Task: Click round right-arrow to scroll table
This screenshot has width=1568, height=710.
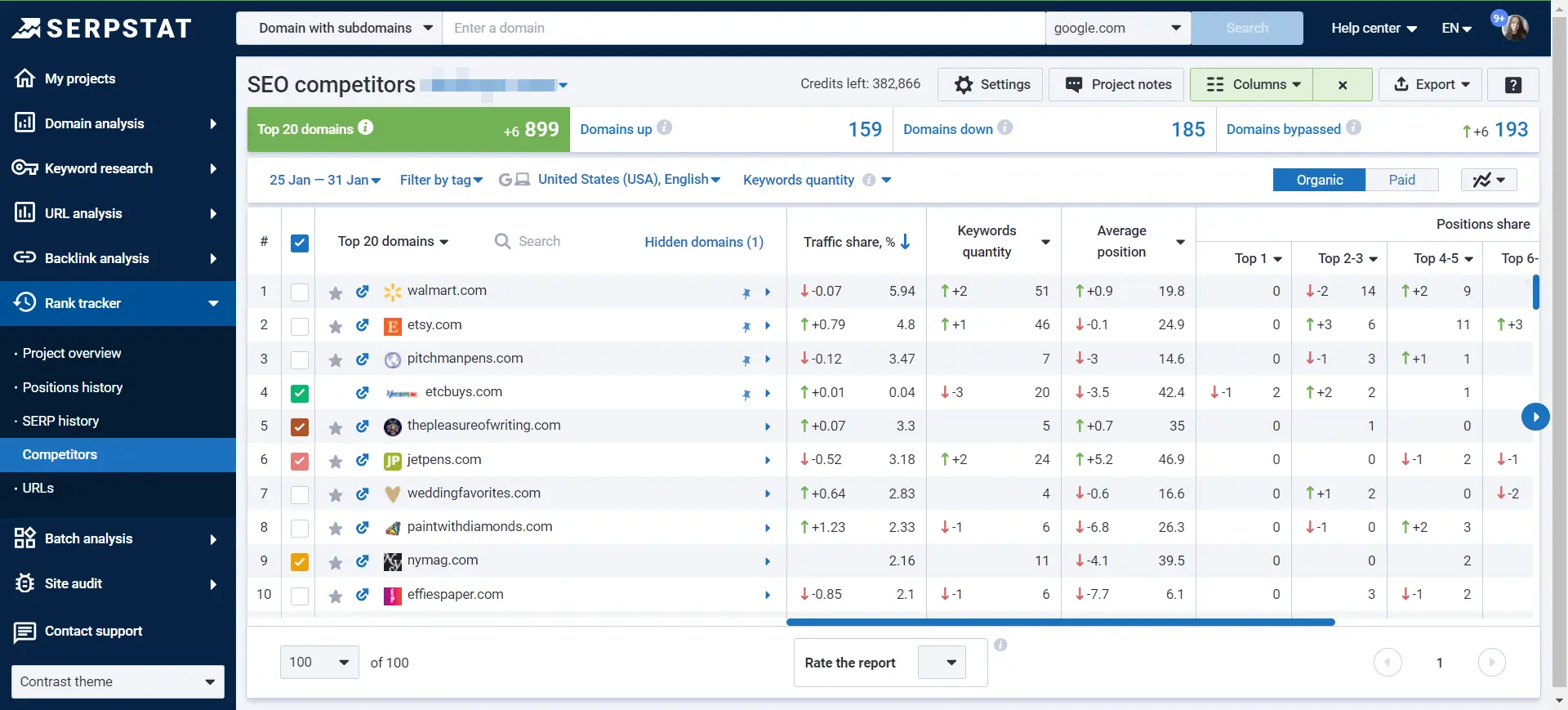Action: coord(1535,417)
